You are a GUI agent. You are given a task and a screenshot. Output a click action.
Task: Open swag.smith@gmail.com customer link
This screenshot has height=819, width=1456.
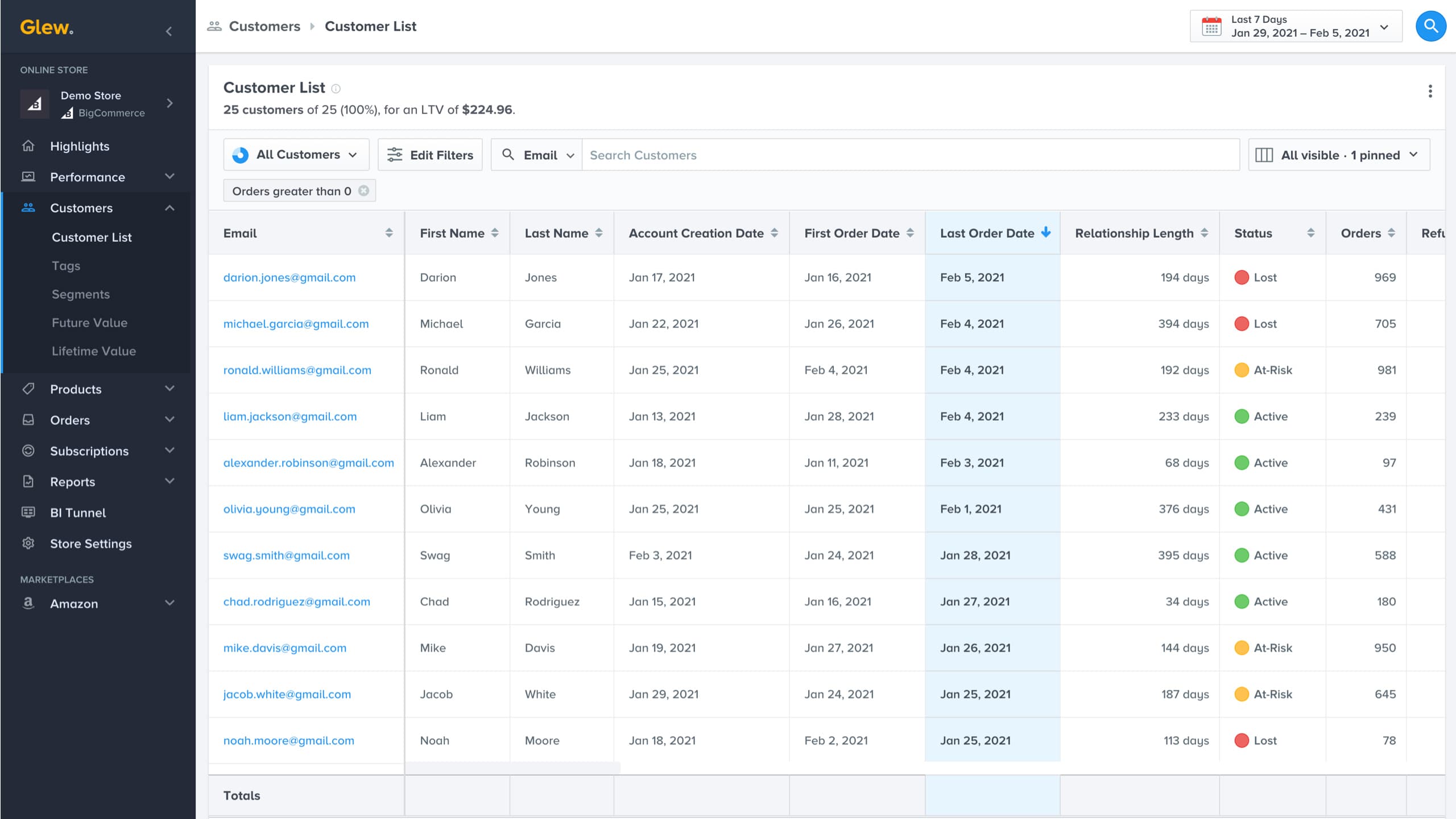click(x=287, y=555)
